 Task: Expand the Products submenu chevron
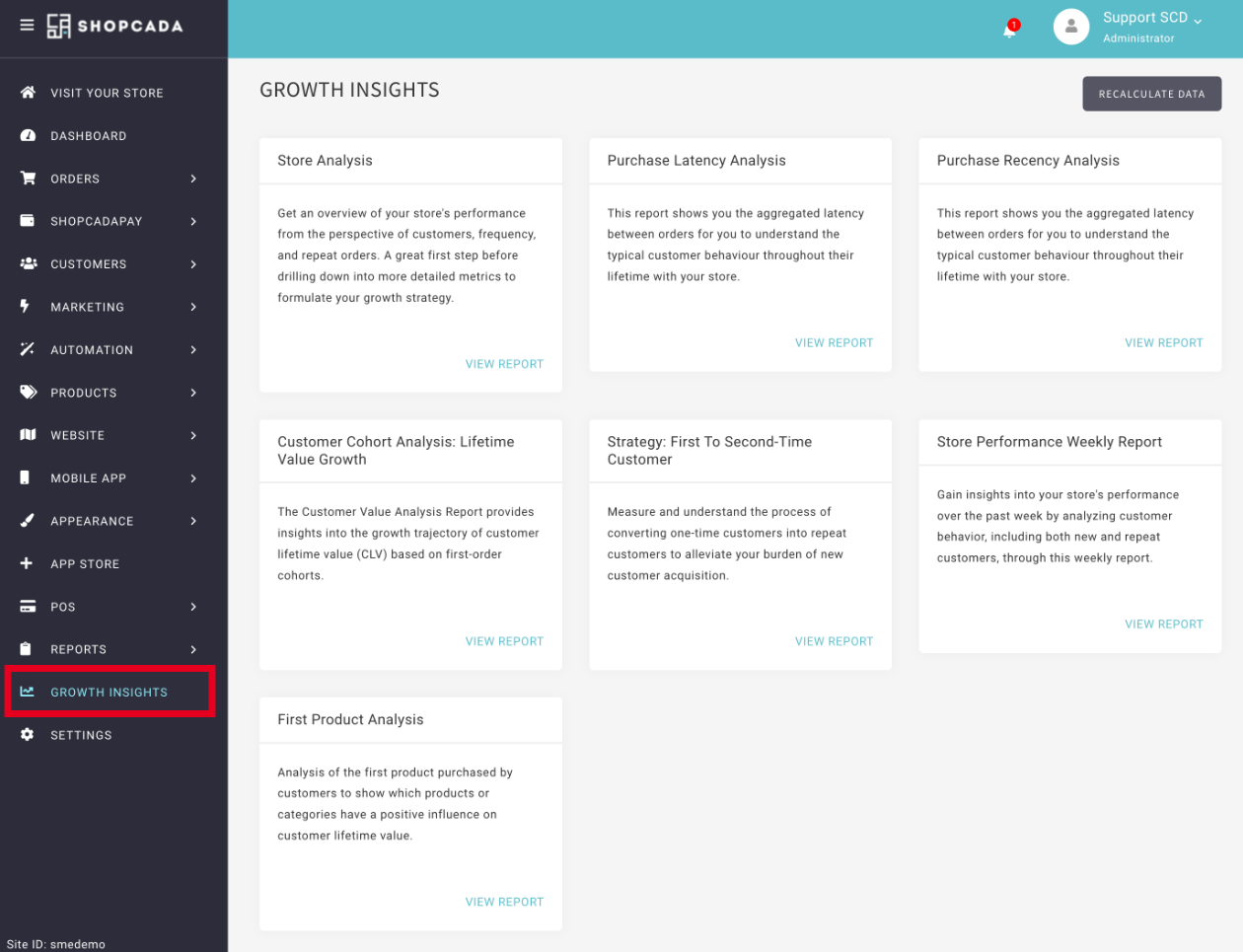coord(193,393)
